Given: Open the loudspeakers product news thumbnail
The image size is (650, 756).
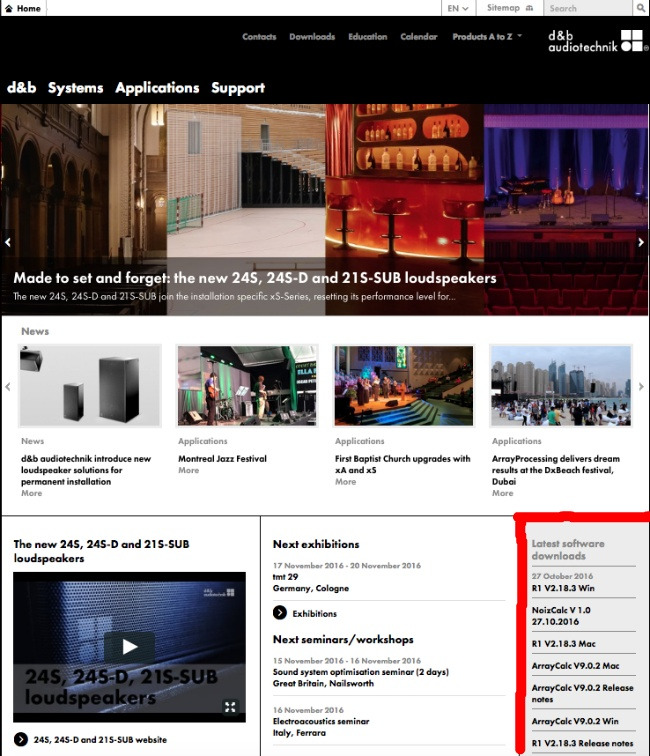Looking at the screenshot, I should point(90,386).
